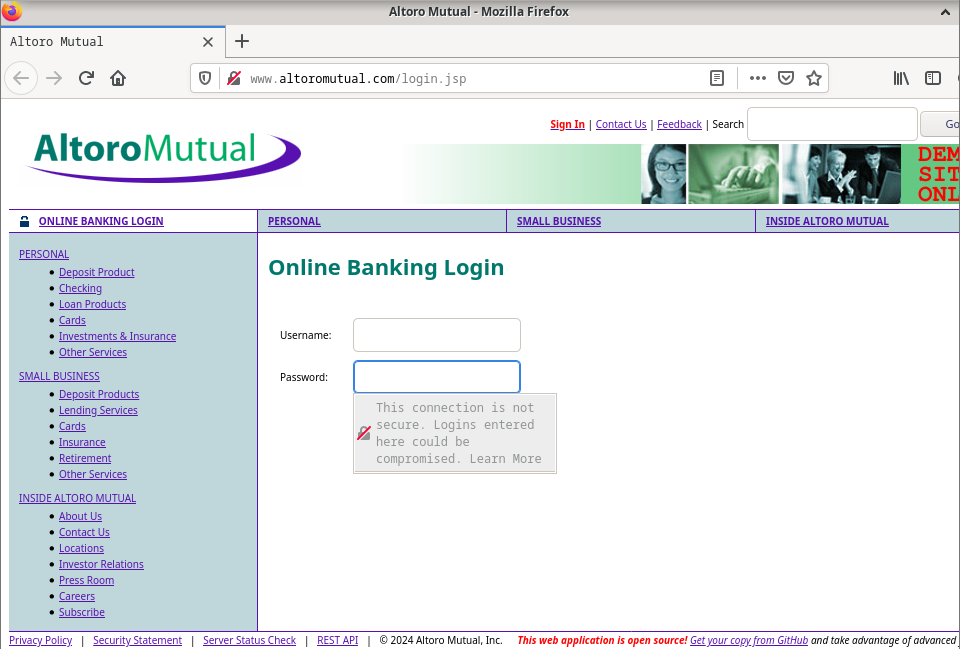
Task: Open Retirement link
Action: click(85, 458)
